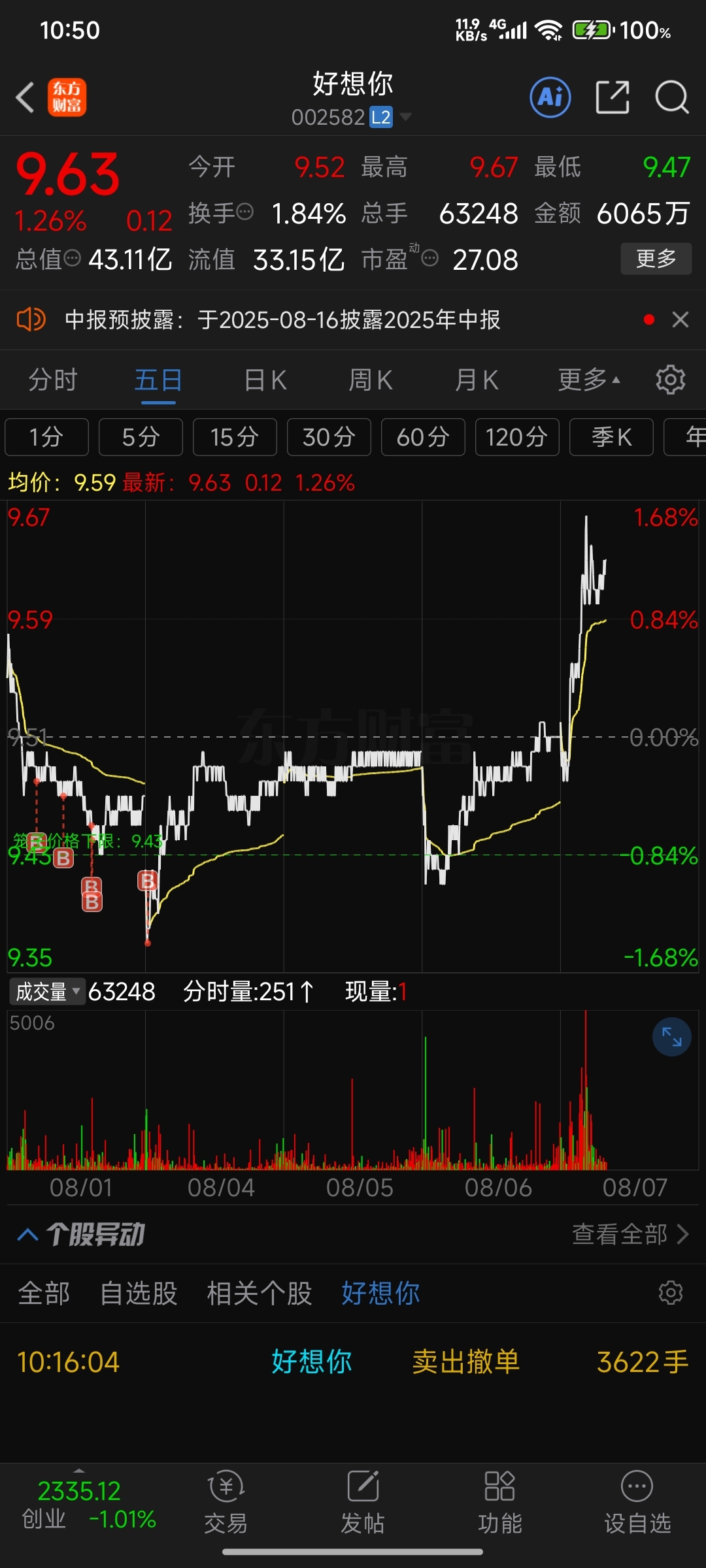
Task: Open the 成交量 indicator dropdown
Action: tap(46, 992)
